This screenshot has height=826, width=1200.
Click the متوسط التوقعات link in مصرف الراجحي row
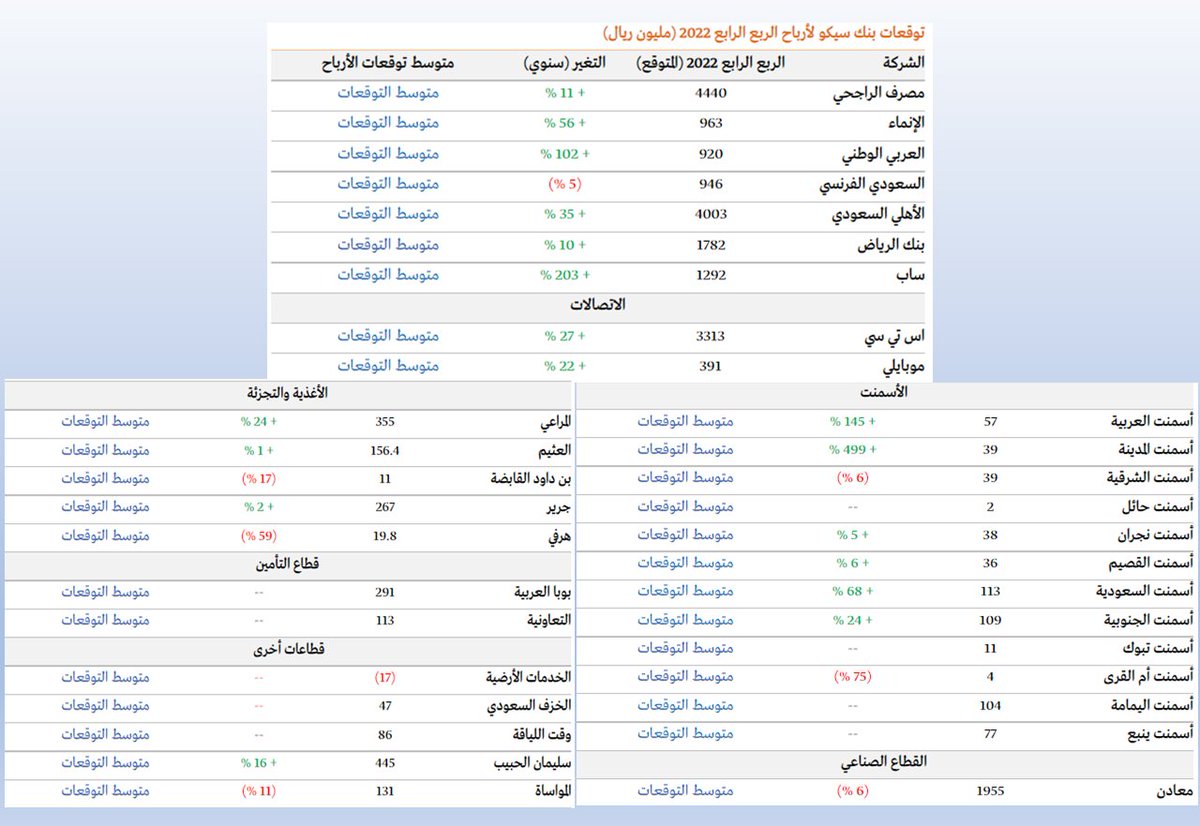388,93
